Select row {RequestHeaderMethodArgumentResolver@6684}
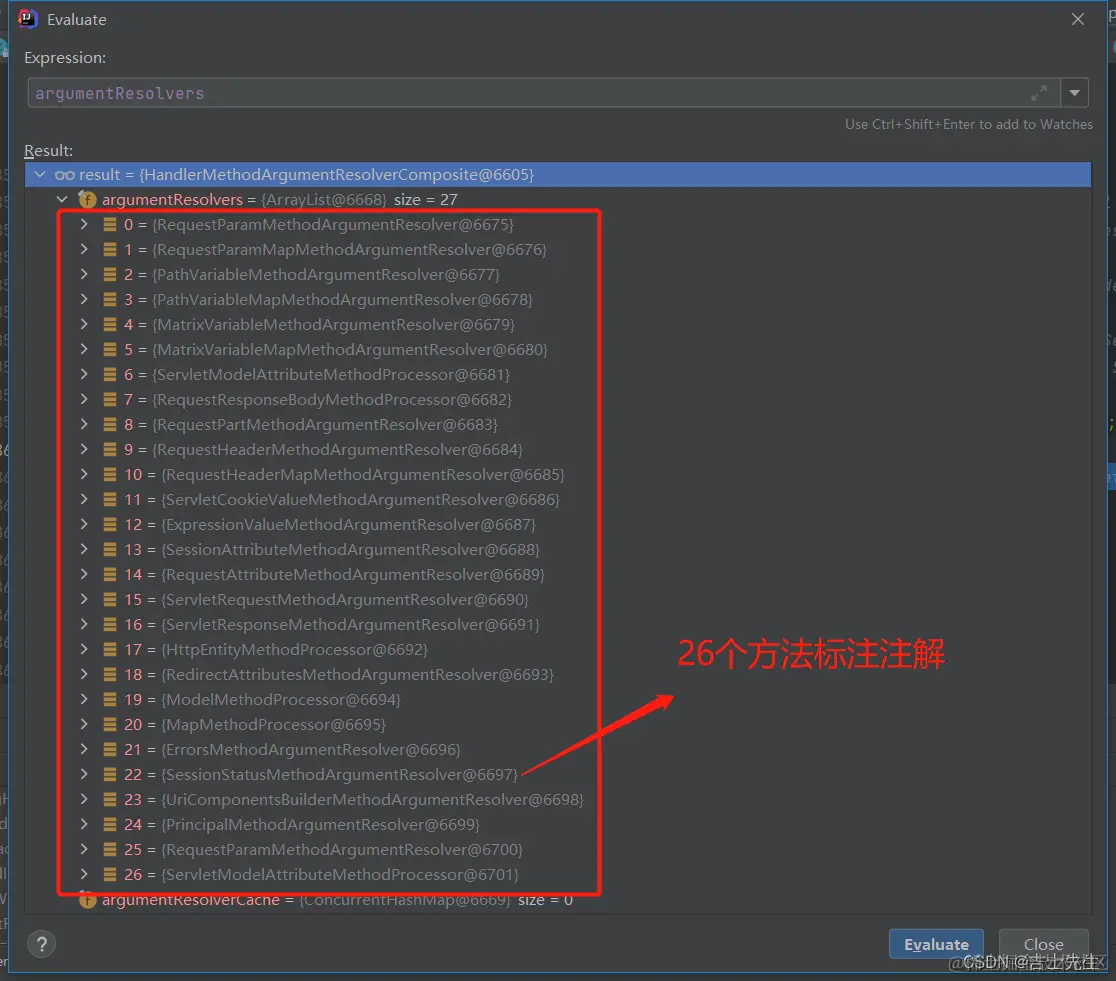1116x981 pixels. [x=558, y=449]
